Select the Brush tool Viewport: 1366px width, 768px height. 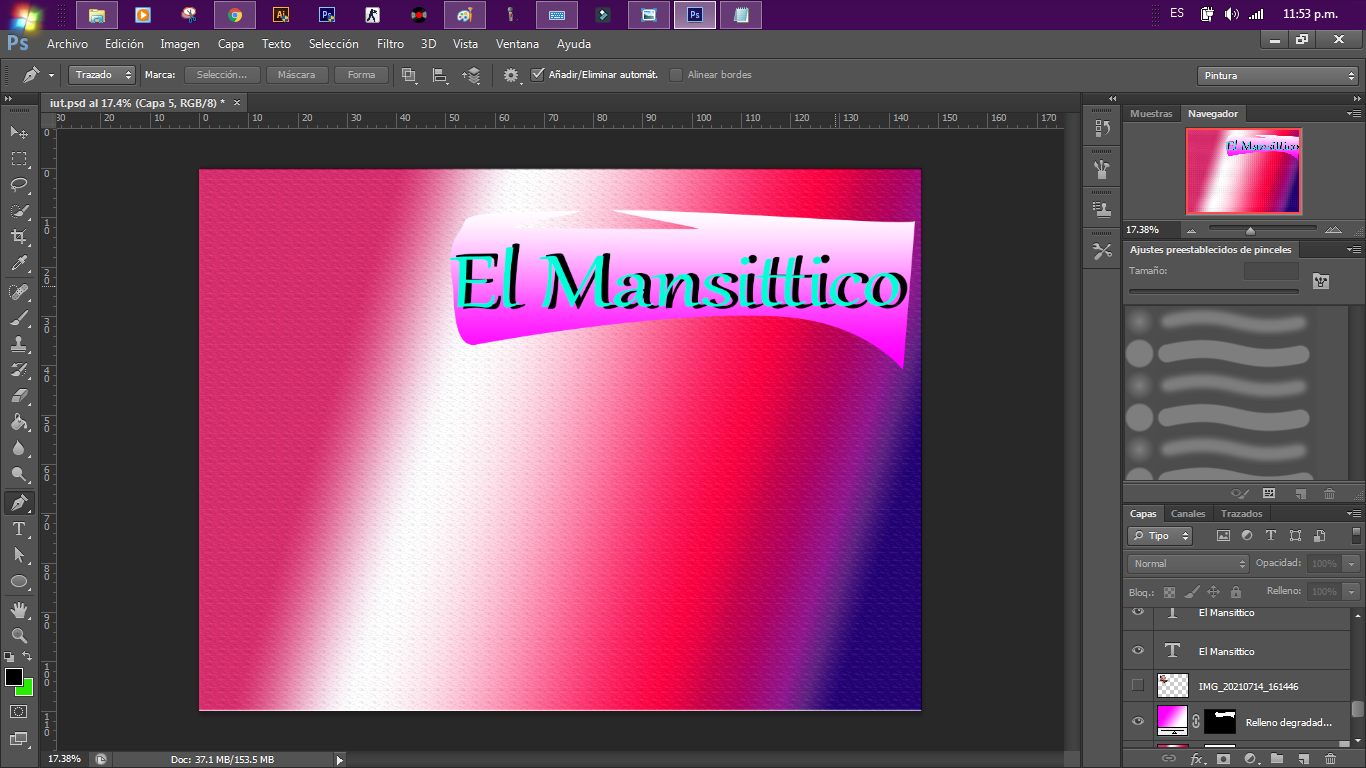pos(19,318)
